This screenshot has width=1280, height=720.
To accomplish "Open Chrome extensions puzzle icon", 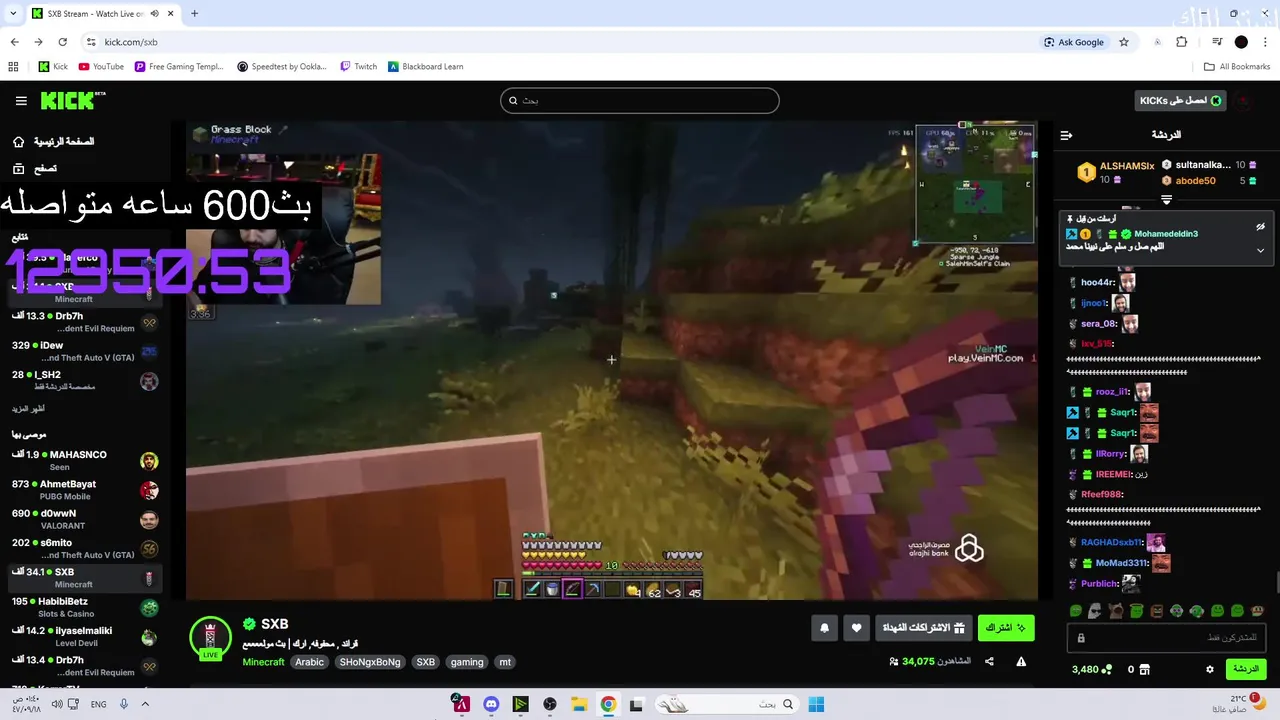I will (1182, 42).
